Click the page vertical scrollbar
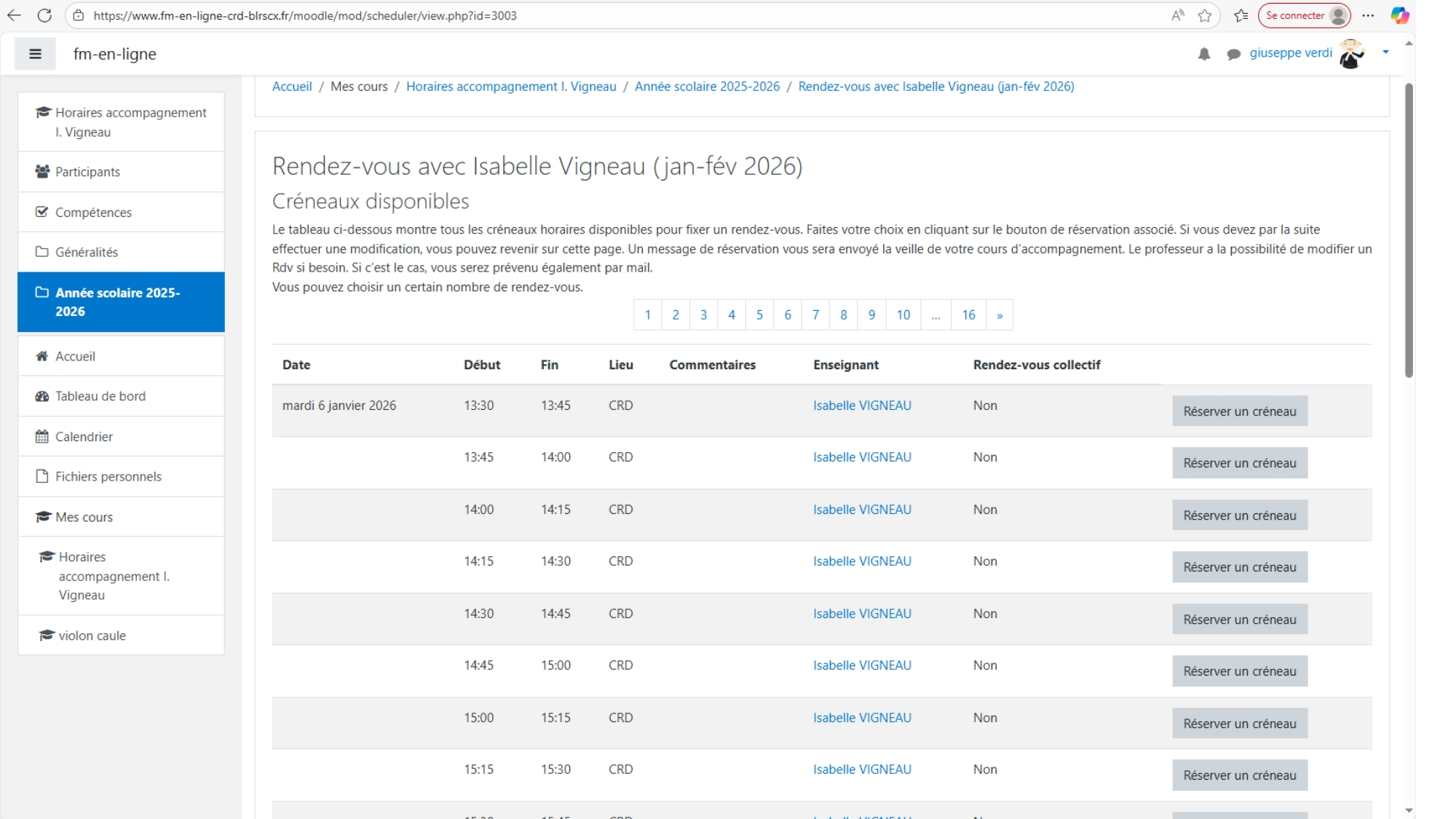 click(1409, 230)
